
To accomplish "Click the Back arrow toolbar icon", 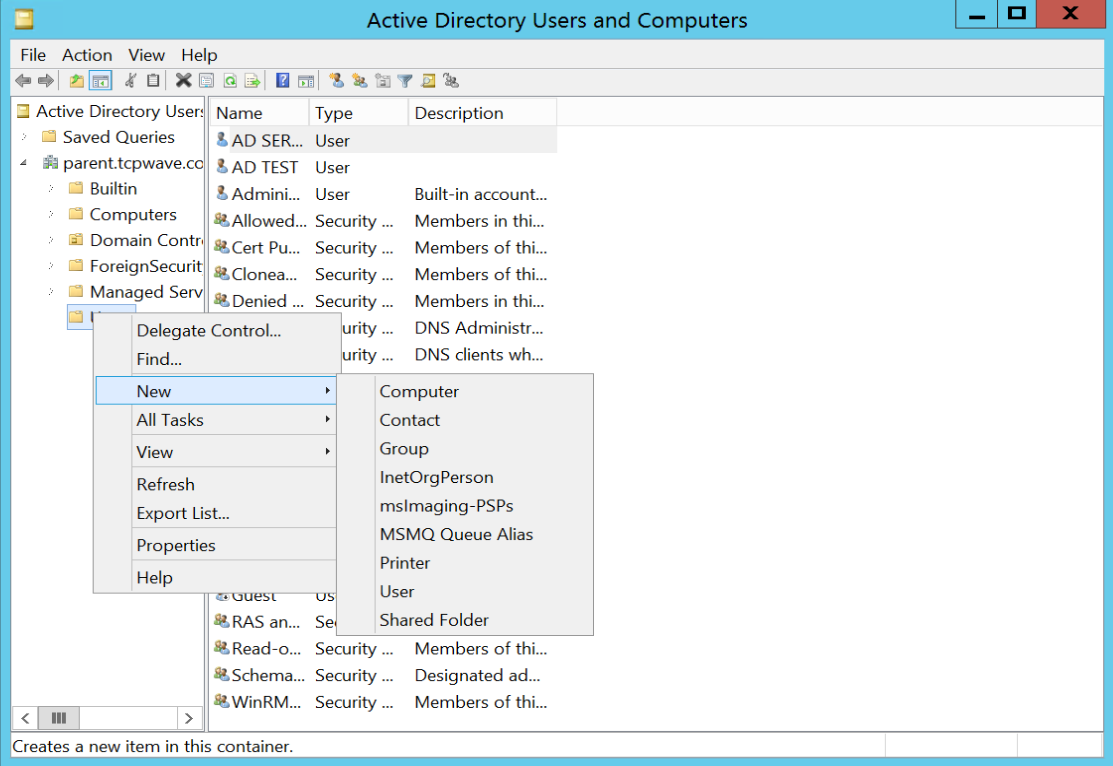I will pyautogui.click(x=23, y=81).
